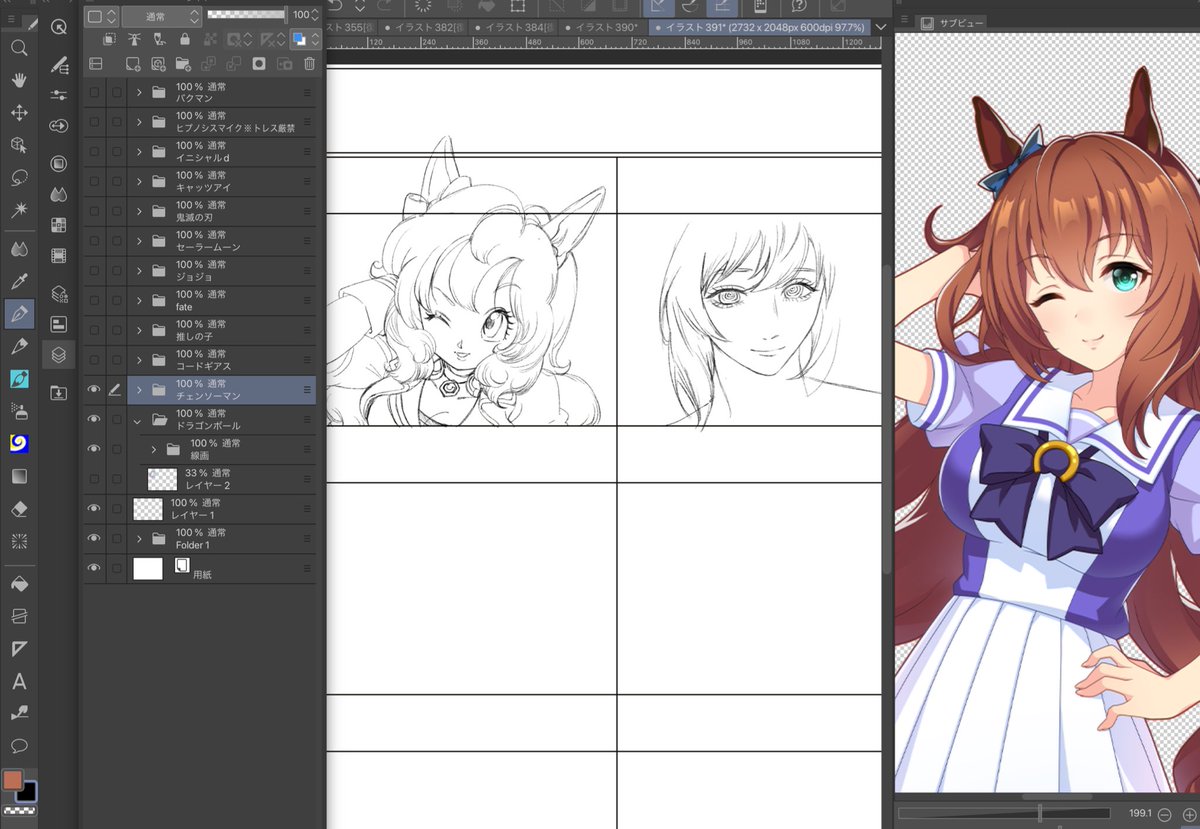Hide the 用紙 paper layer

point(94,568)
